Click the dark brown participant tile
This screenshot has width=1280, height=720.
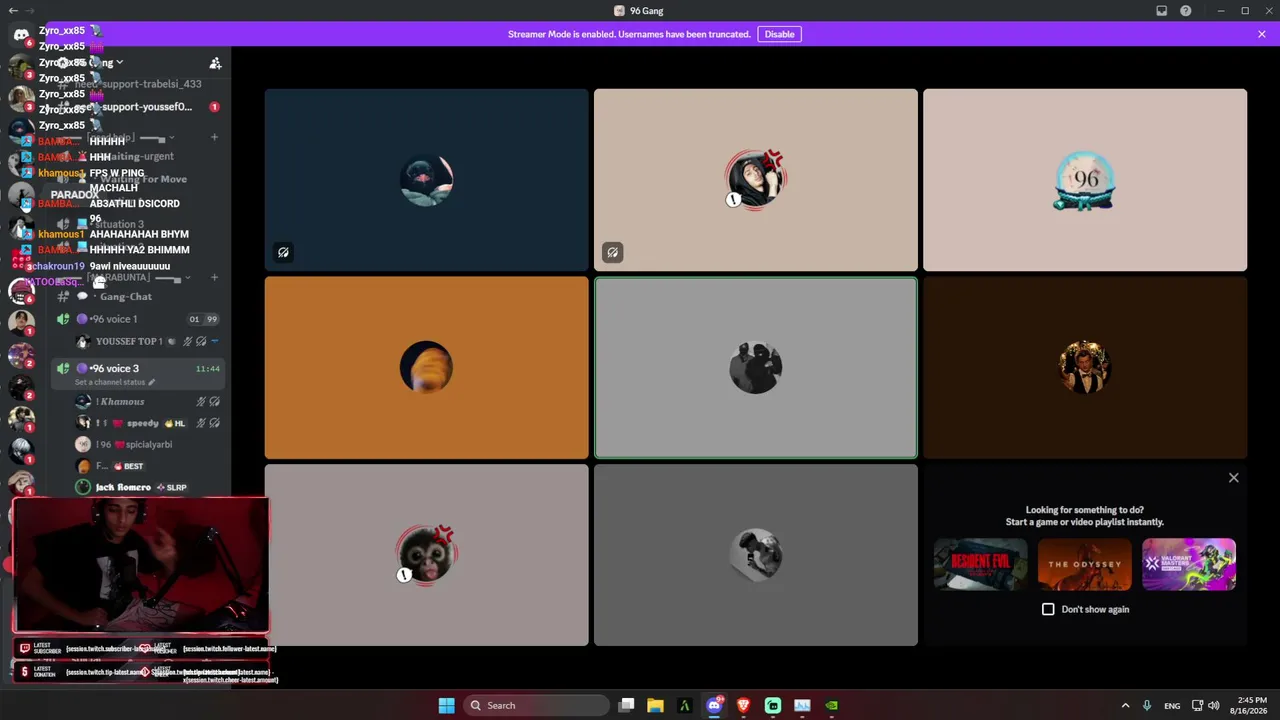1085,368
